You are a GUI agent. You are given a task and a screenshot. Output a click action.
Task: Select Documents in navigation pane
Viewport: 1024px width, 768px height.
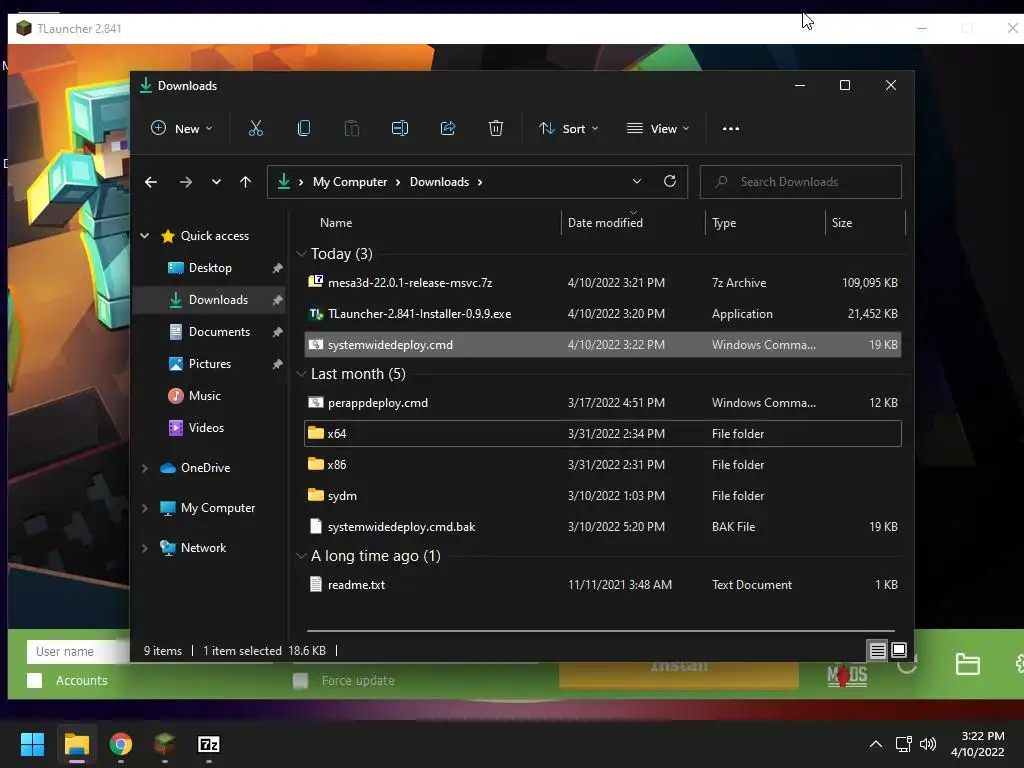point(210,332)
